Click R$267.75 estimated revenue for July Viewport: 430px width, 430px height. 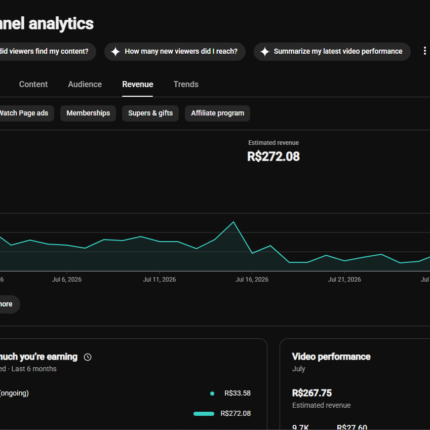[x=312, y=393]
